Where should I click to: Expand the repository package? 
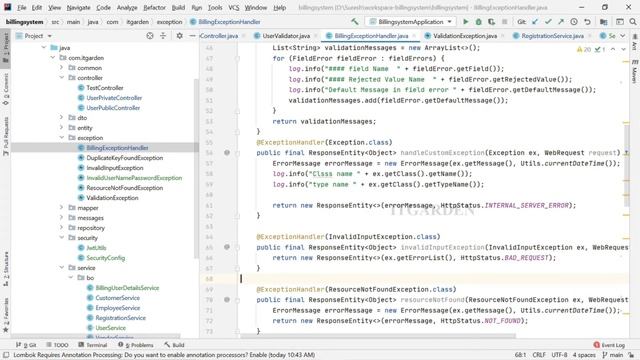[62, 228]
